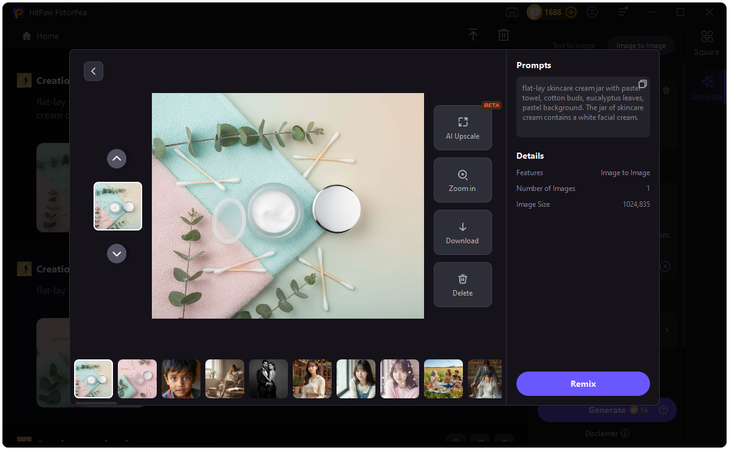This screenshot has width=729, height=450.
Task: Open the black and white couple thumbnail
Action: tap(268, 379)
